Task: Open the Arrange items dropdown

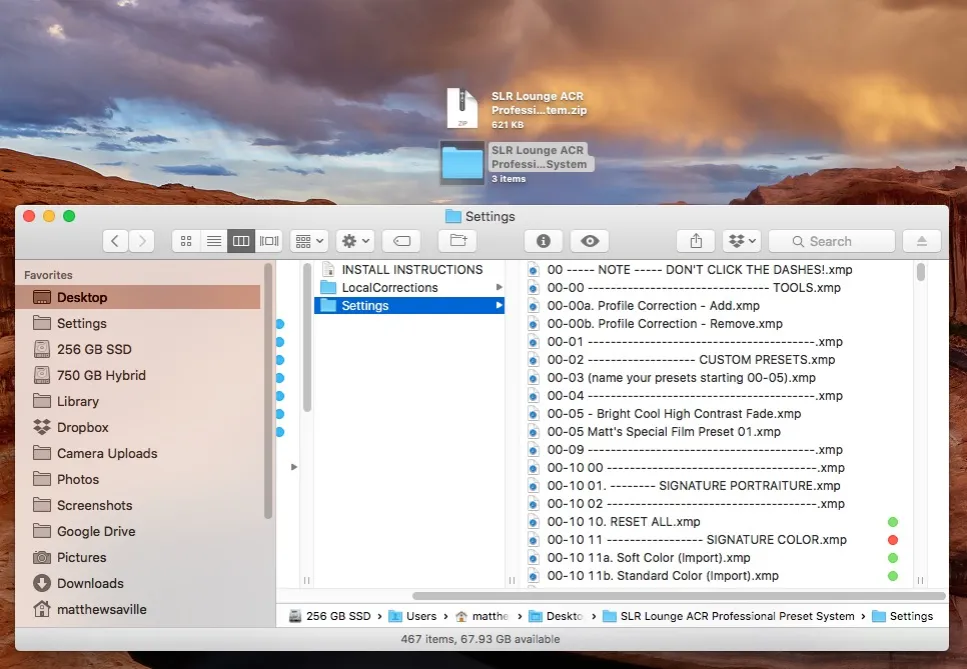Action: (x=309, y=240)
